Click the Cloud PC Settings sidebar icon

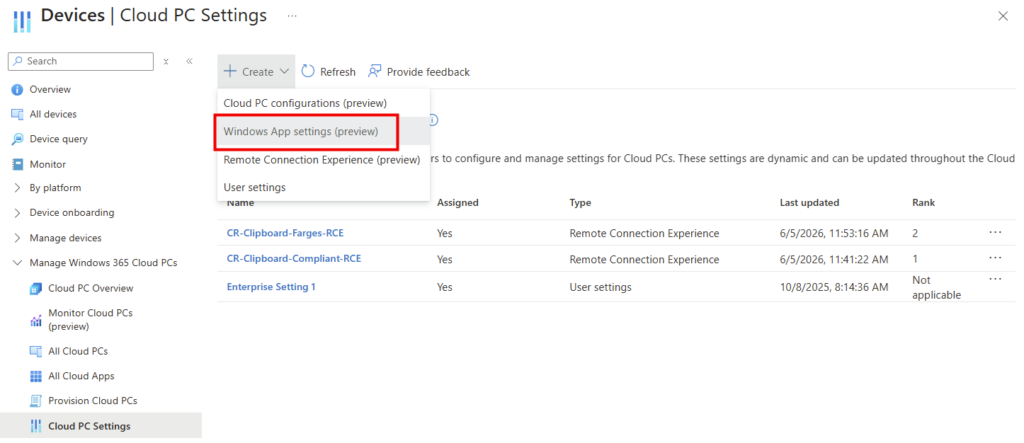36,426
